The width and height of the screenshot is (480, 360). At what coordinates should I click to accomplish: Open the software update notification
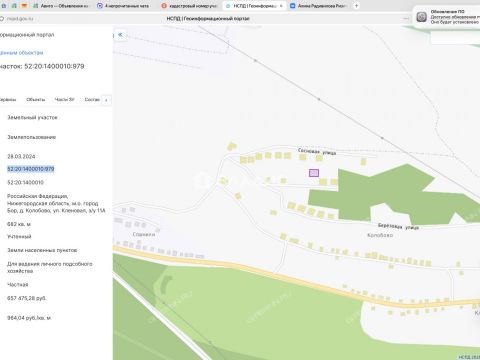[x=447, y=17]
